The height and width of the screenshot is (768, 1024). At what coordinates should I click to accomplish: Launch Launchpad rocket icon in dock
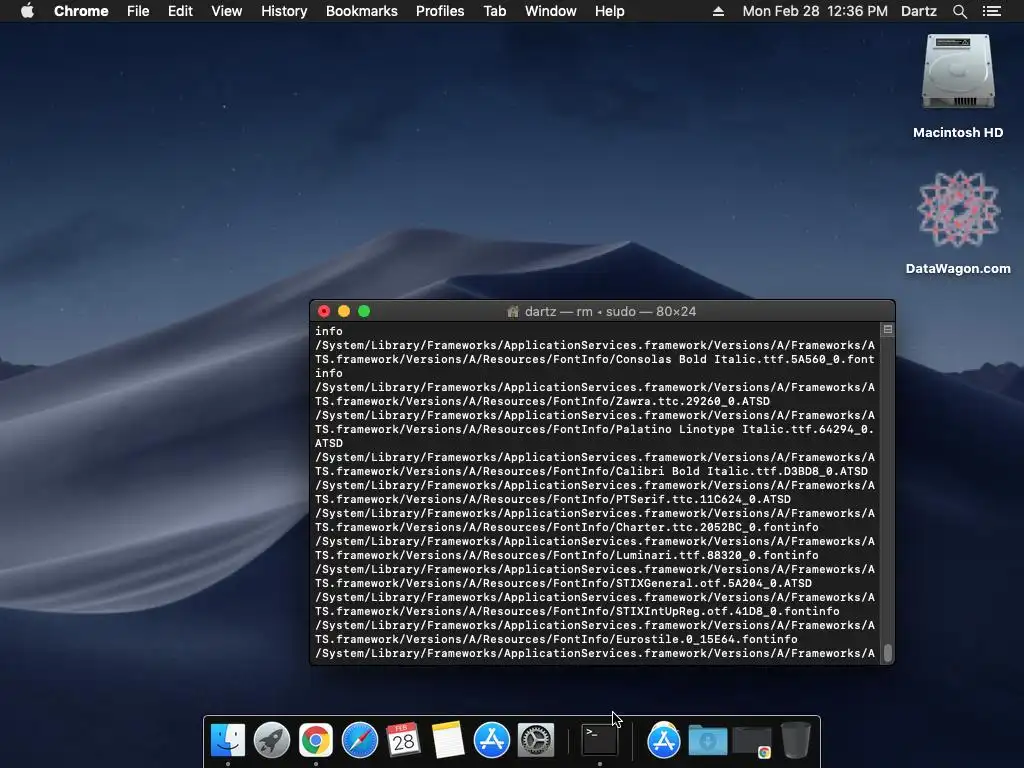tap(272, 741)
